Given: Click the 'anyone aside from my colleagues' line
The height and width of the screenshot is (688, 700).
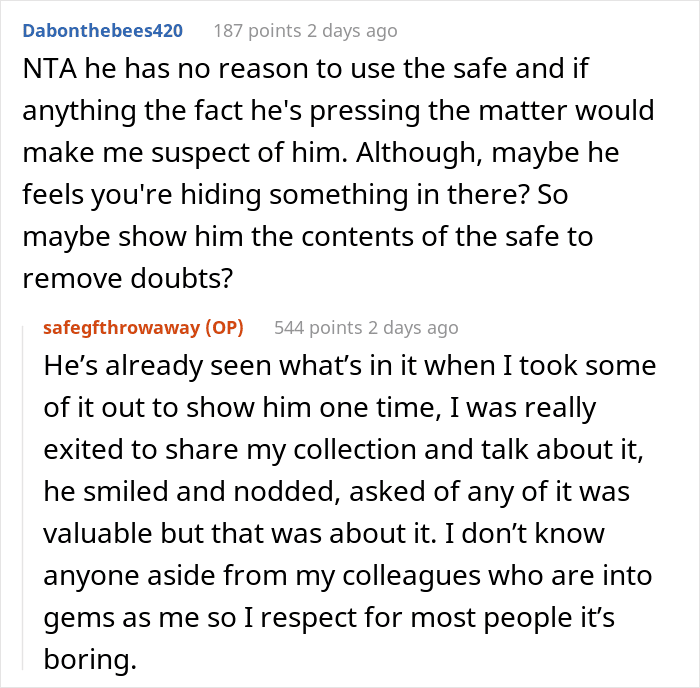Looking at the screenshot, I should tap(348, 575).
